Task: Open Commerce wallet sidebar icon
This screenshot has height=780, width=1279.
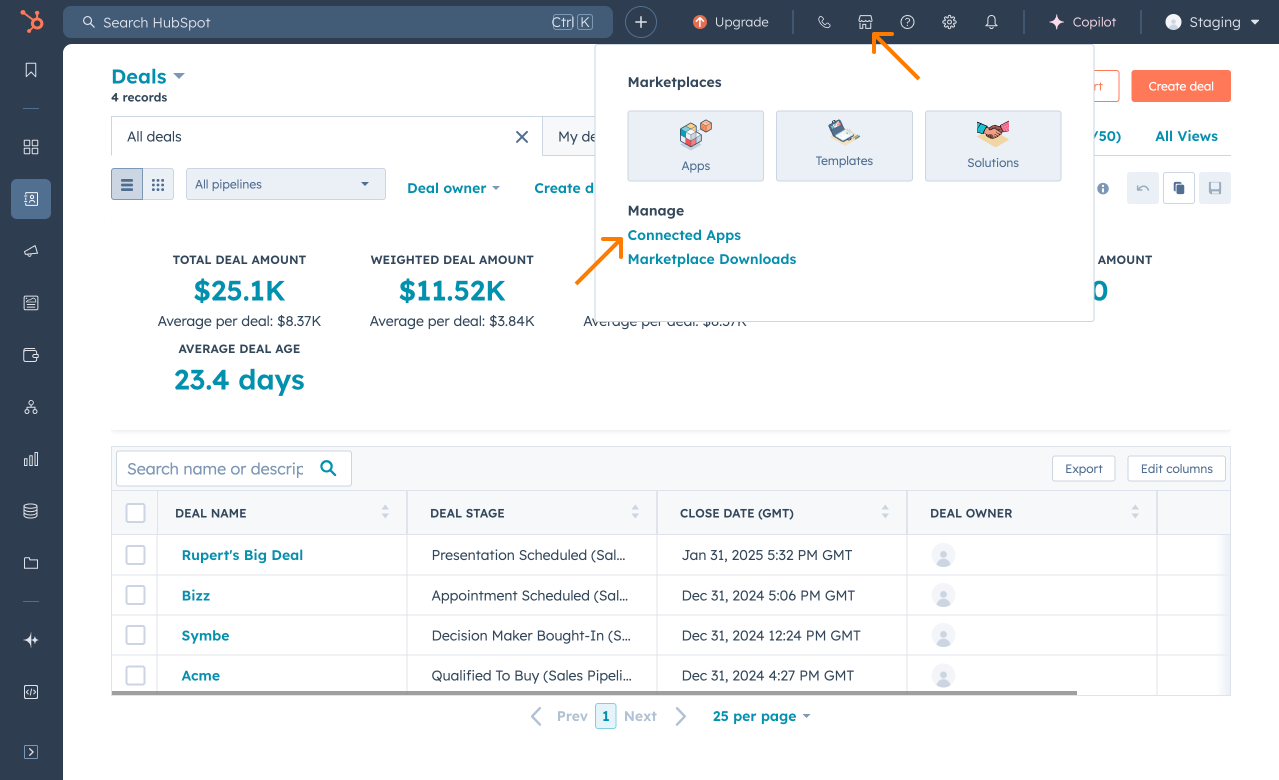Action: (31, 355)
